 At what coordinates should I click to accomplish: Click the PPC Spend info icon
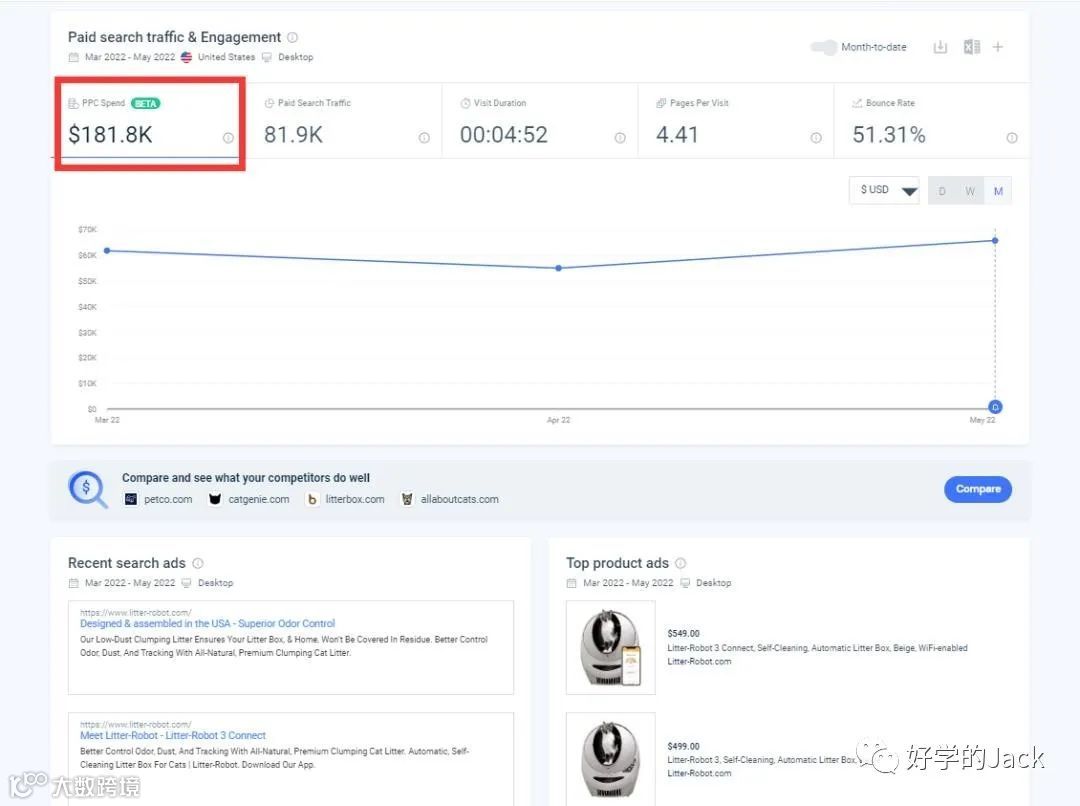(228, 138)
